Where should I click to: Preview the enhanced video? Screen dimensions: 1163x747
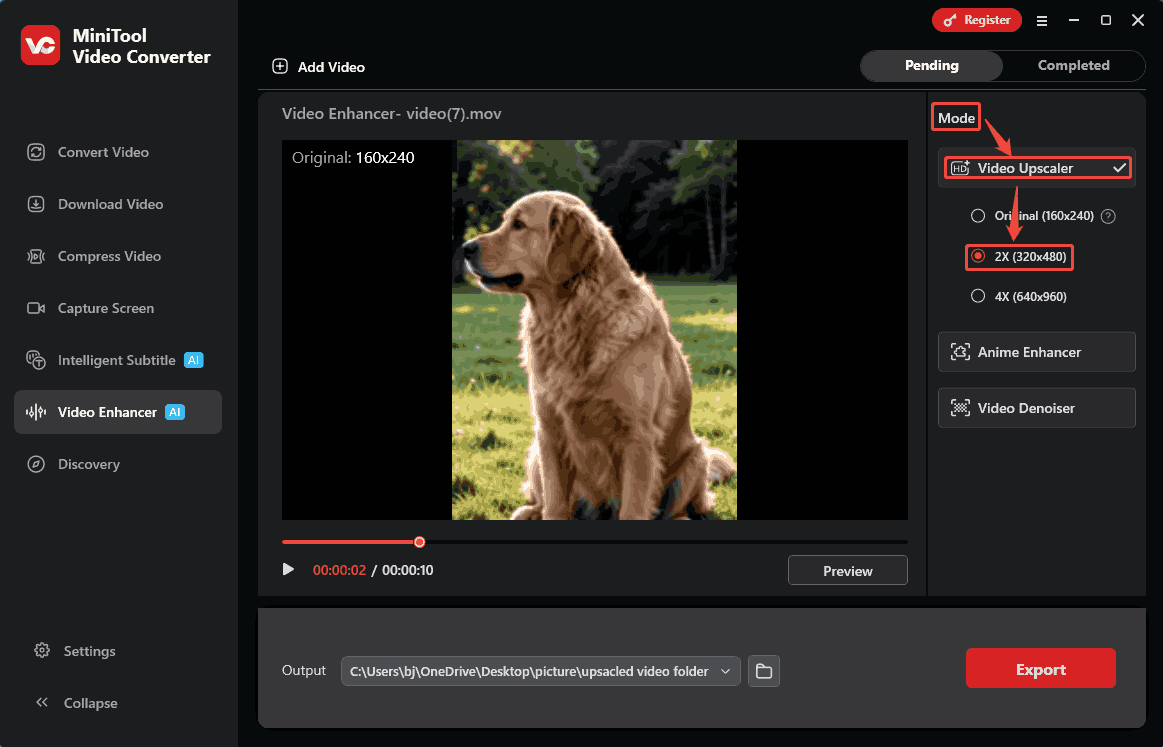[847, 570]
